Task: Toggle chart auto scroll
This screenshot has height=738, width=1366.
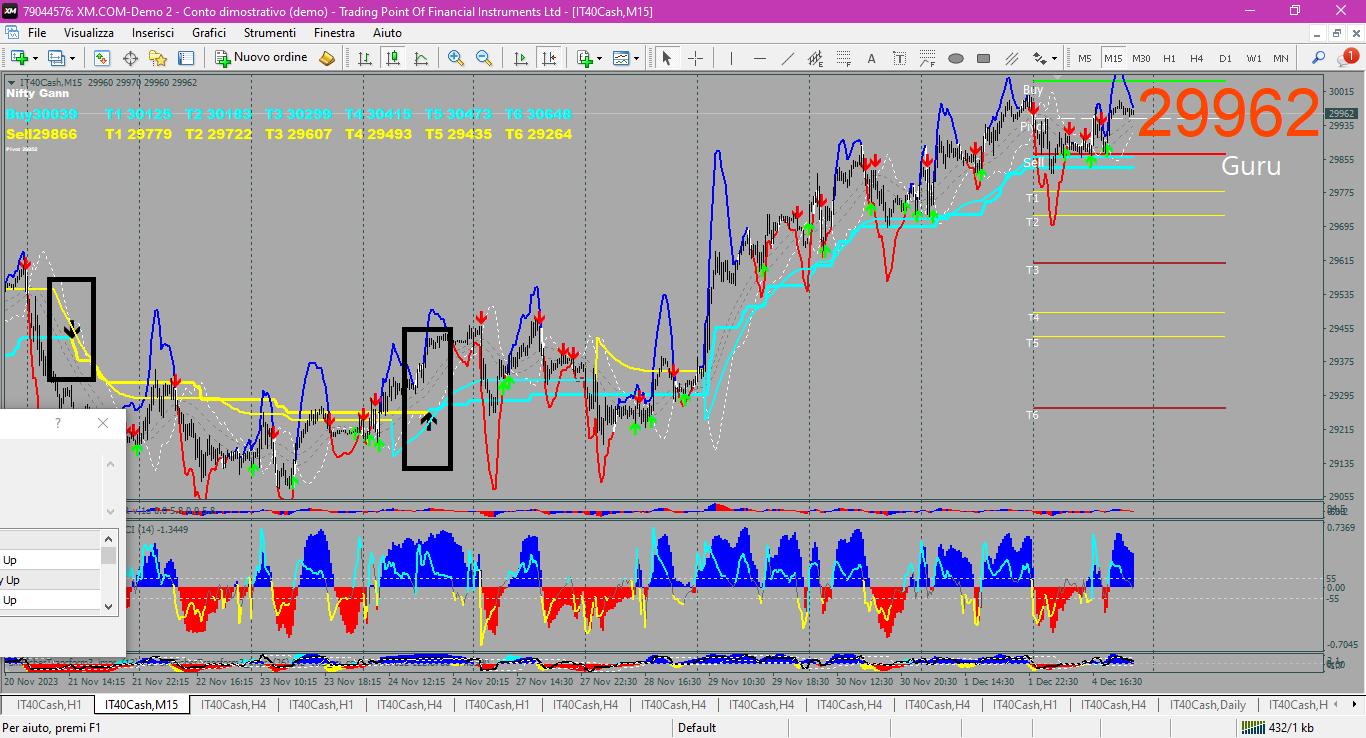Action: click(520, 58)
